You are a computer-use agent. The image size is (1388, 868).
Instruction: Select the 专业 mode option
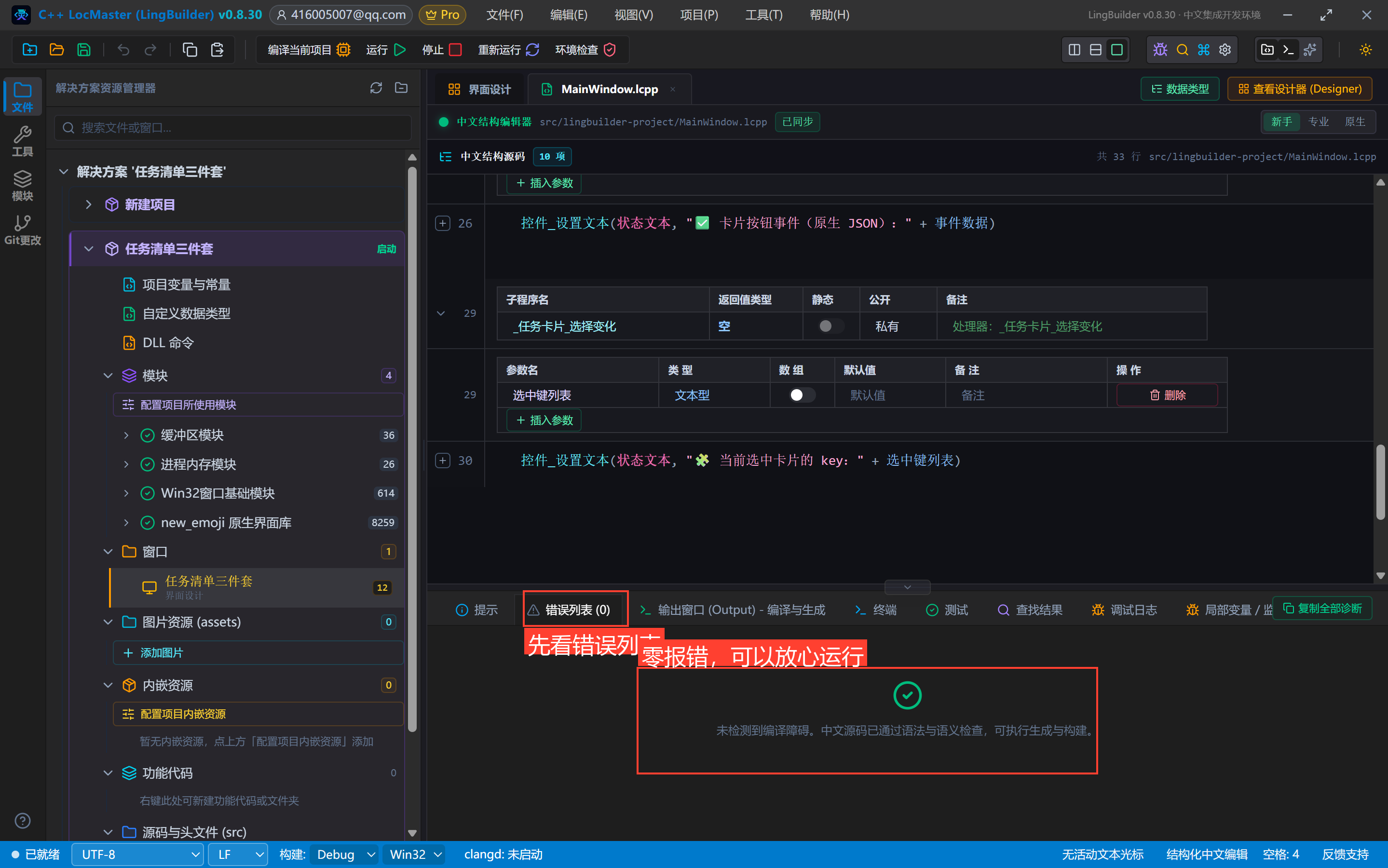click(x=1319, y=122)
